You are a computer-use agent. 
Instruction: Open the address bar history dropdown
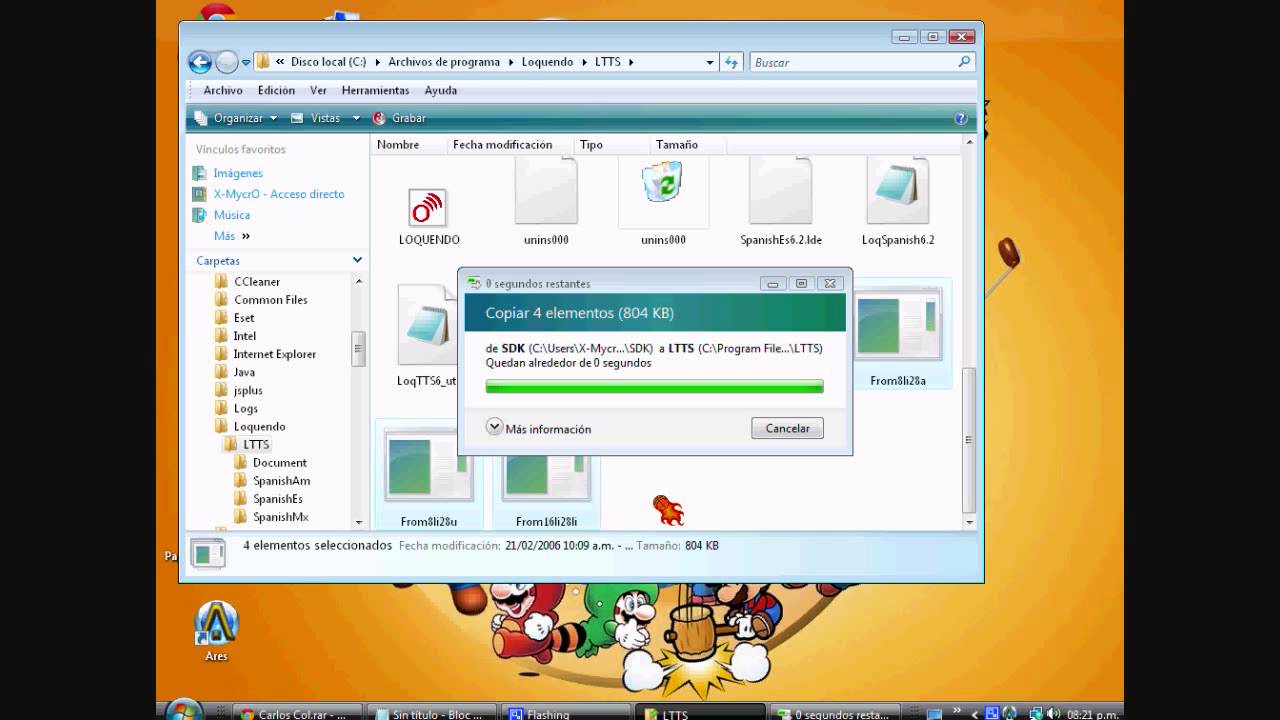pos(710,62)
